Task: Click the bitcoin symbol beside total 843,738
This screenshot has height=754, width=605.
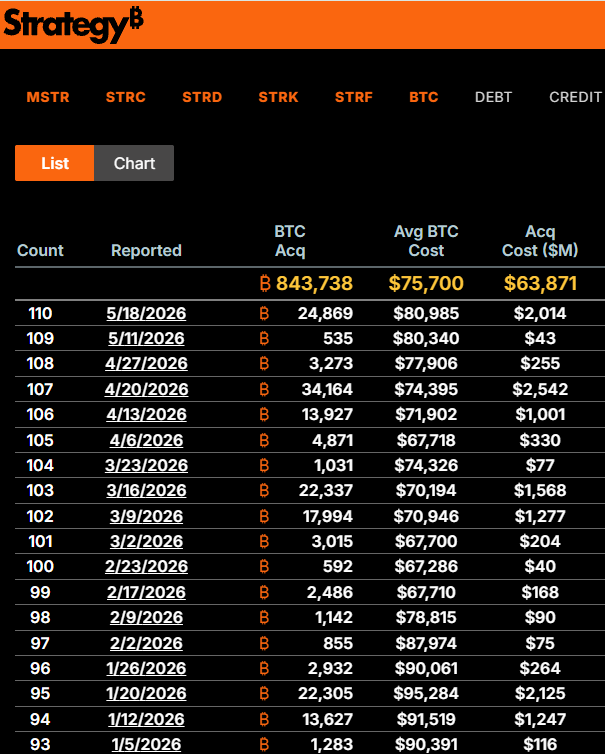Action: [265, 283]
